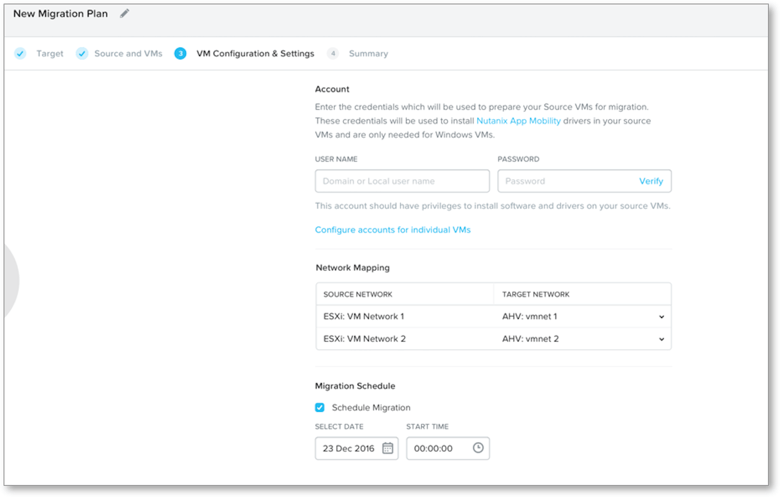Click the Target step checkmark icon
The image size is (780, 497).
click(20, 54)
